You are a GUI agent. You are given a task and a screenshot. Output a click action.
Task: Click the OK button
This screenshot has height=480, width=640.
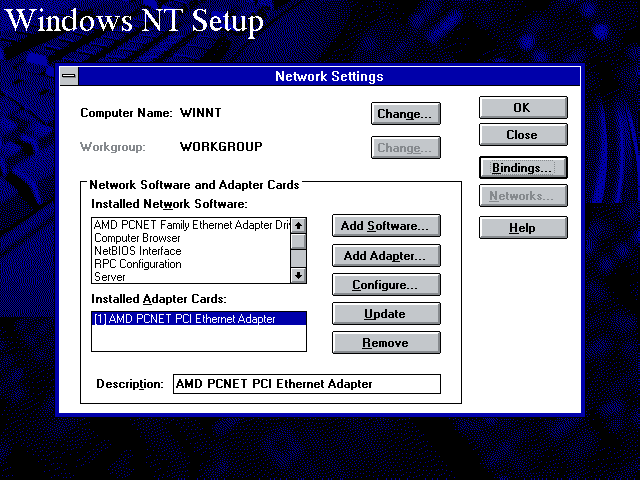coord(523,107)
